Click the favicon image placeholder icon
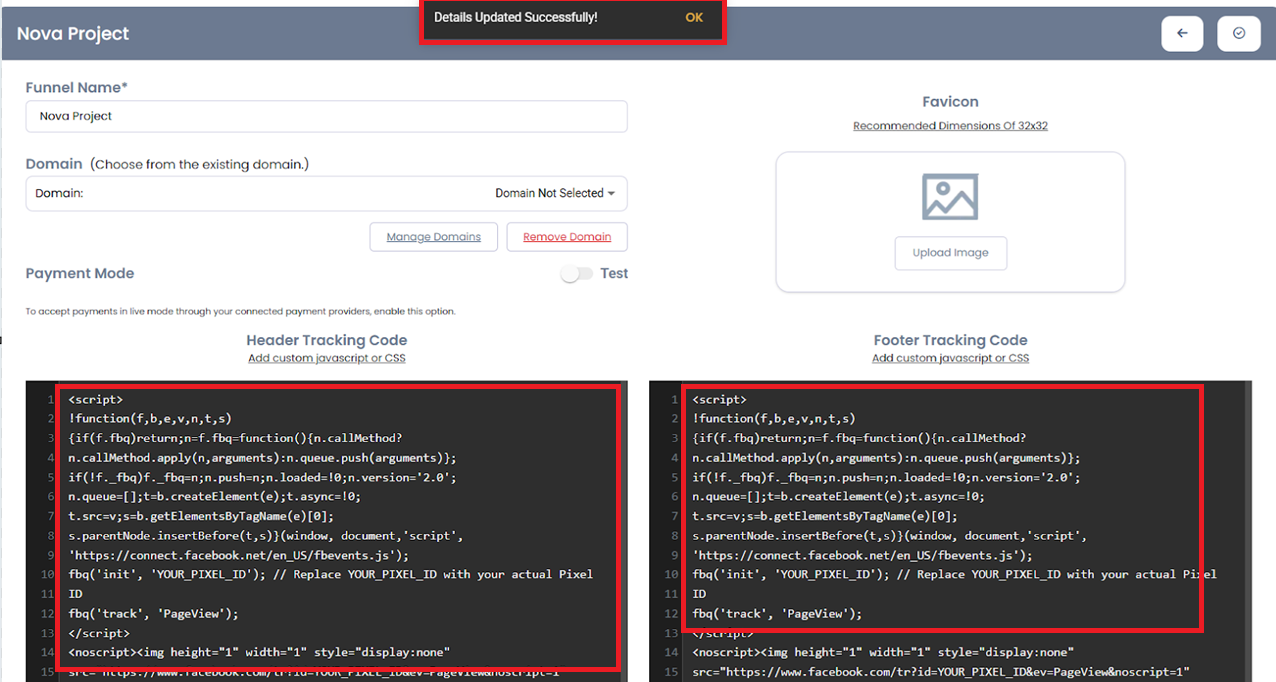 coord(949,196)
